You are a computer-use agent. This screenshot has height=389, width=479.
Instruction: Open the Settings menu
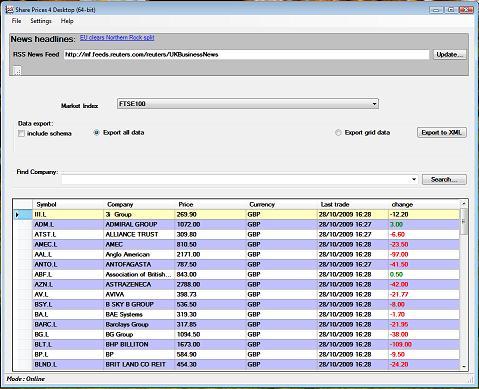(x=41, y=21)
